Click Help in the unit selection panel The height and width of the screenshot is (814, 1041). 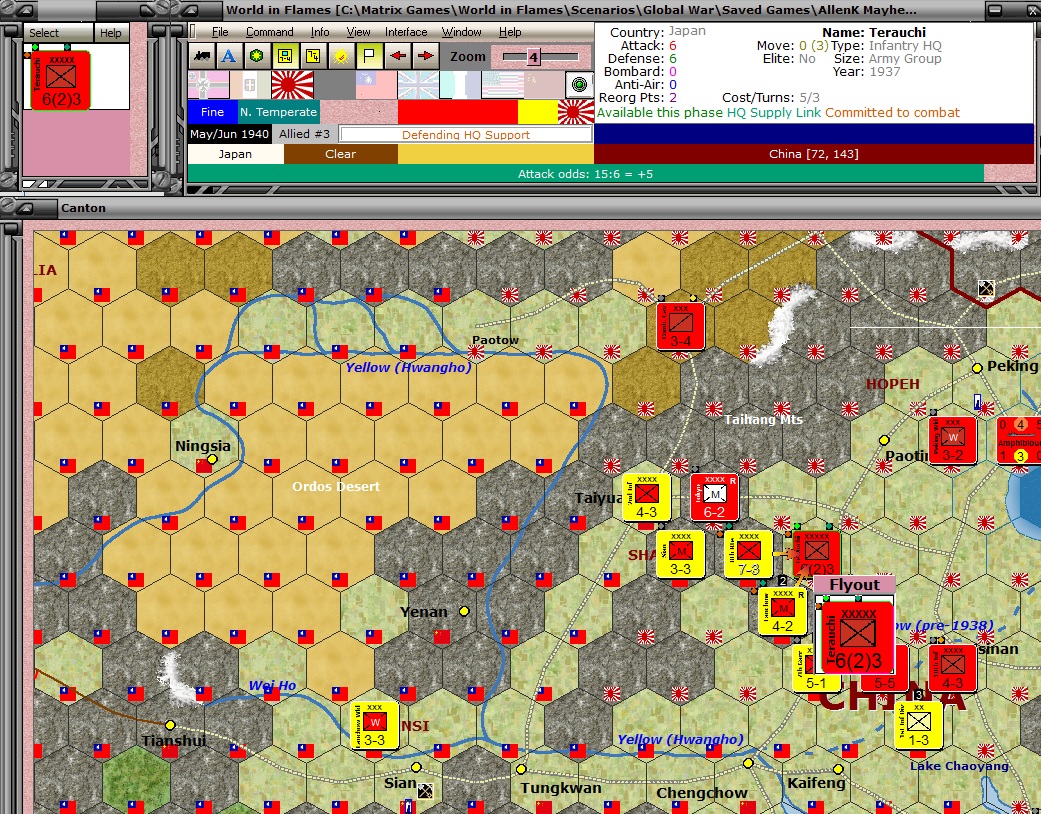point(110,33)
